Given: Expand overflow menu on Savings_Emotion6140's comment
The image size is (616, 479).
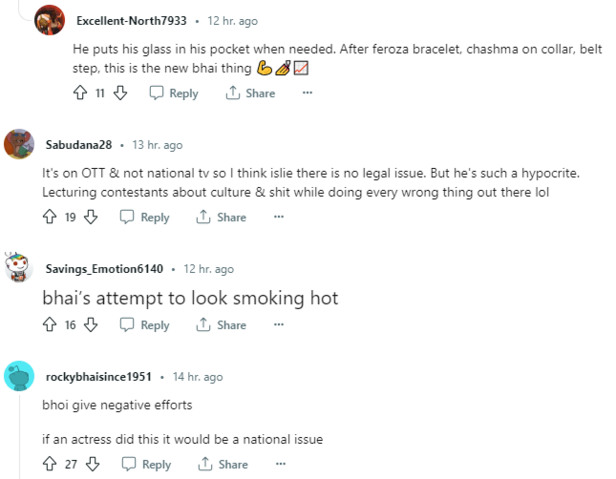Looking at the screenshot, I should [278, 325].
